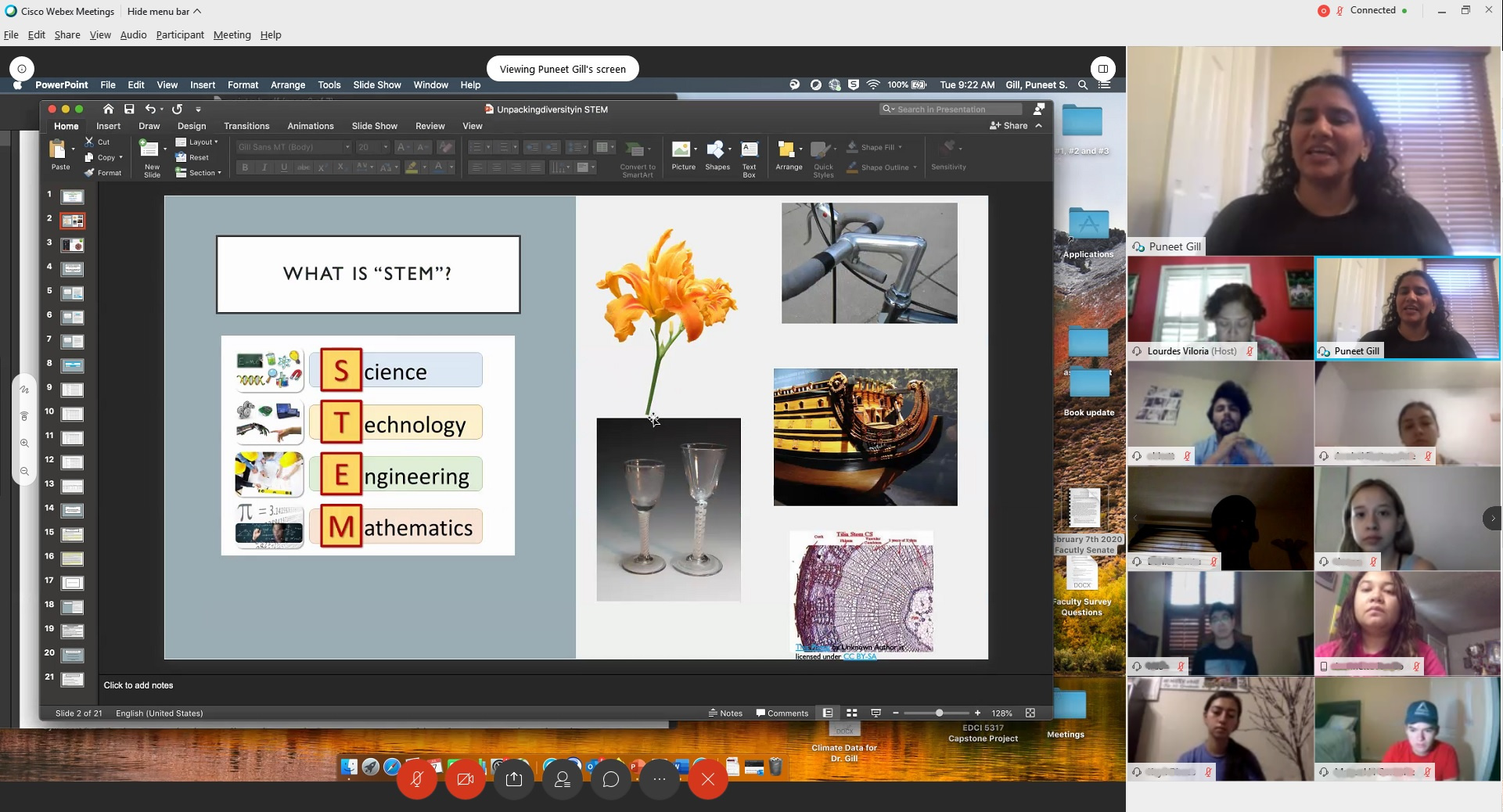Open the Chat bubble button

click(611, 779)
